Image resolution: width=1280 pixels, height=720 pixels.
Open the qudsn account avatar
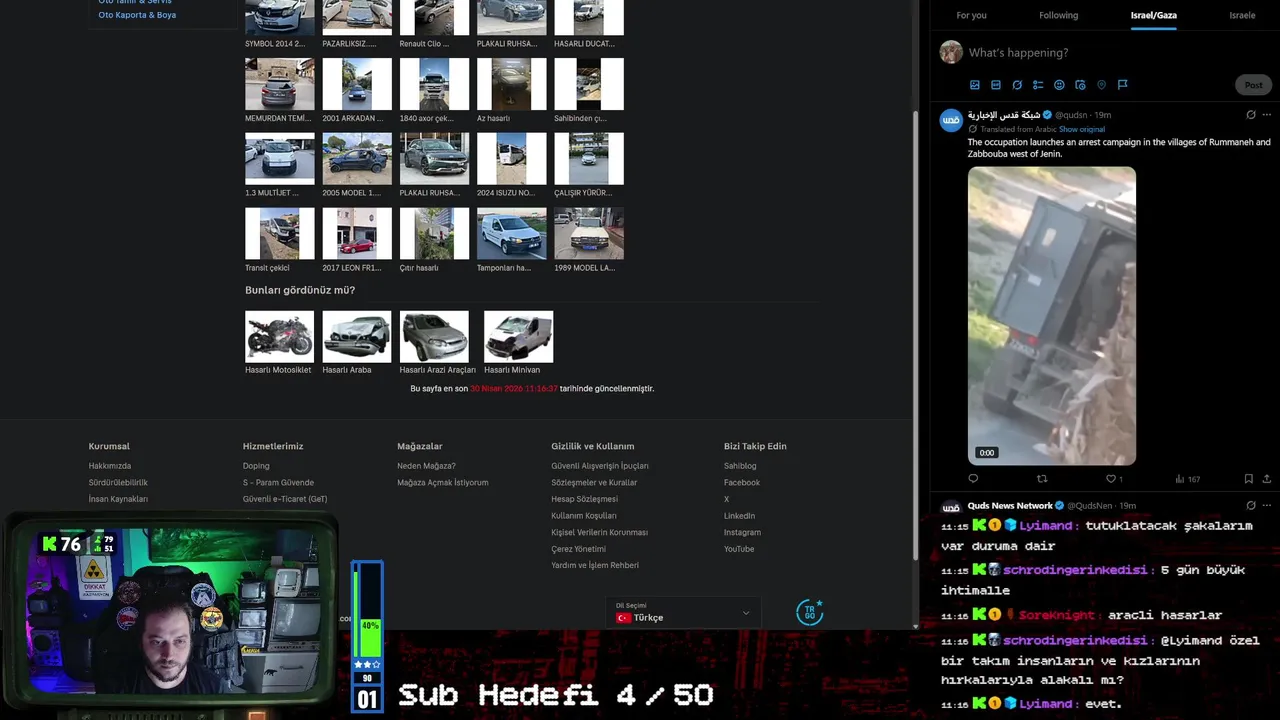pyautogui.click(x=951, y=121)
